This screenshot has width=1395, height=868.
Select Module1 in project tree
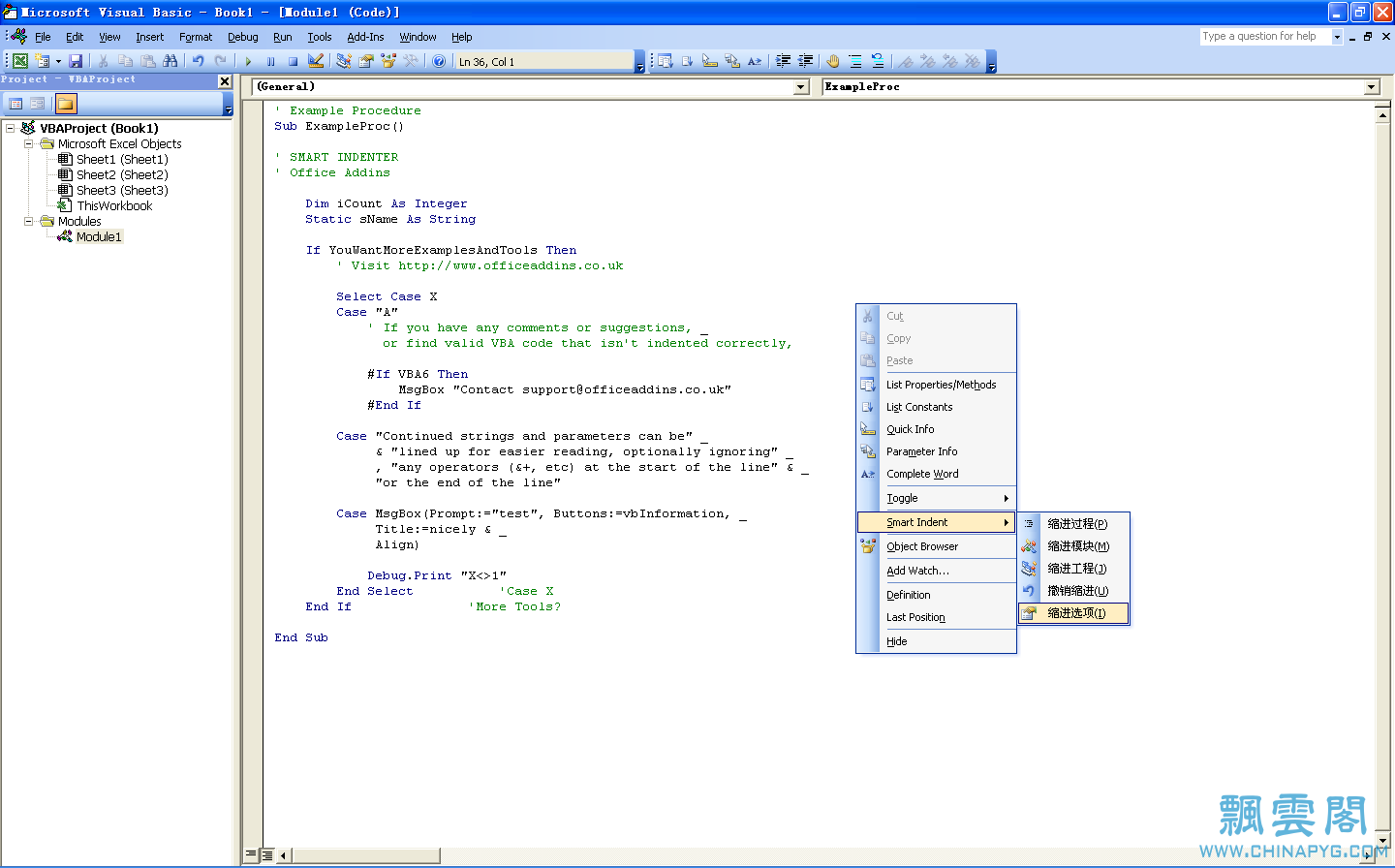pos(99,236)
